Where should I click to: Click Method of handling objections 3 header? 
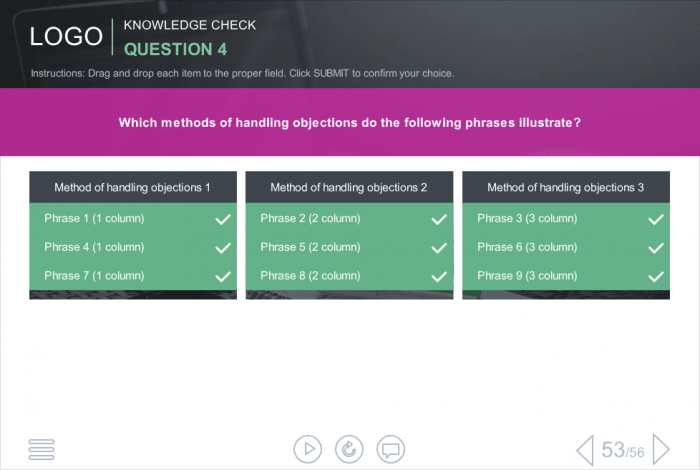pyautogui.click(x=566, y=187)
